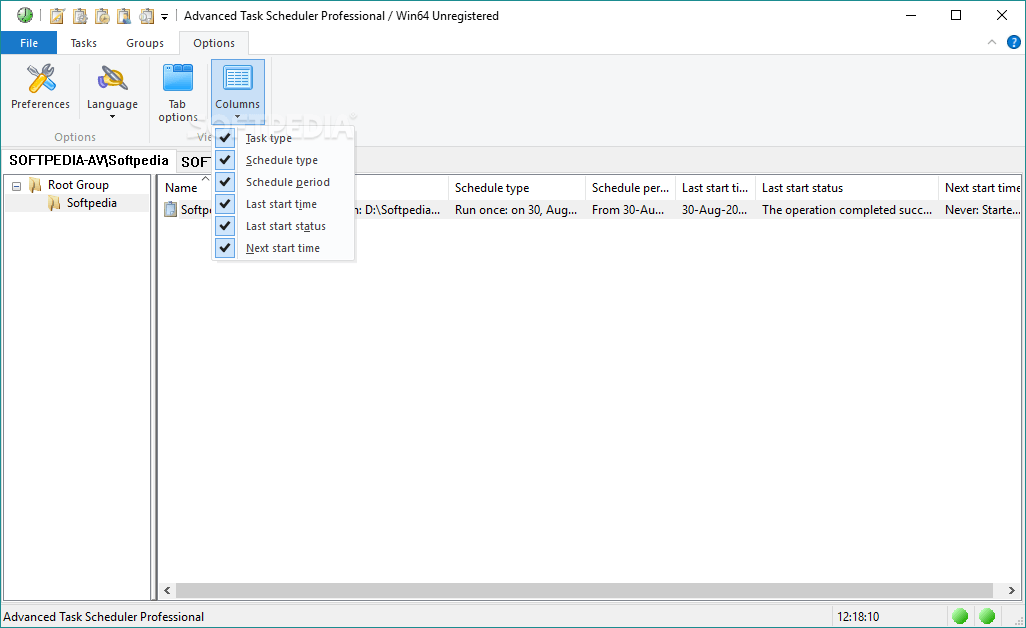Click the clipboard with clock quick access icon

[x=101, y=15]
